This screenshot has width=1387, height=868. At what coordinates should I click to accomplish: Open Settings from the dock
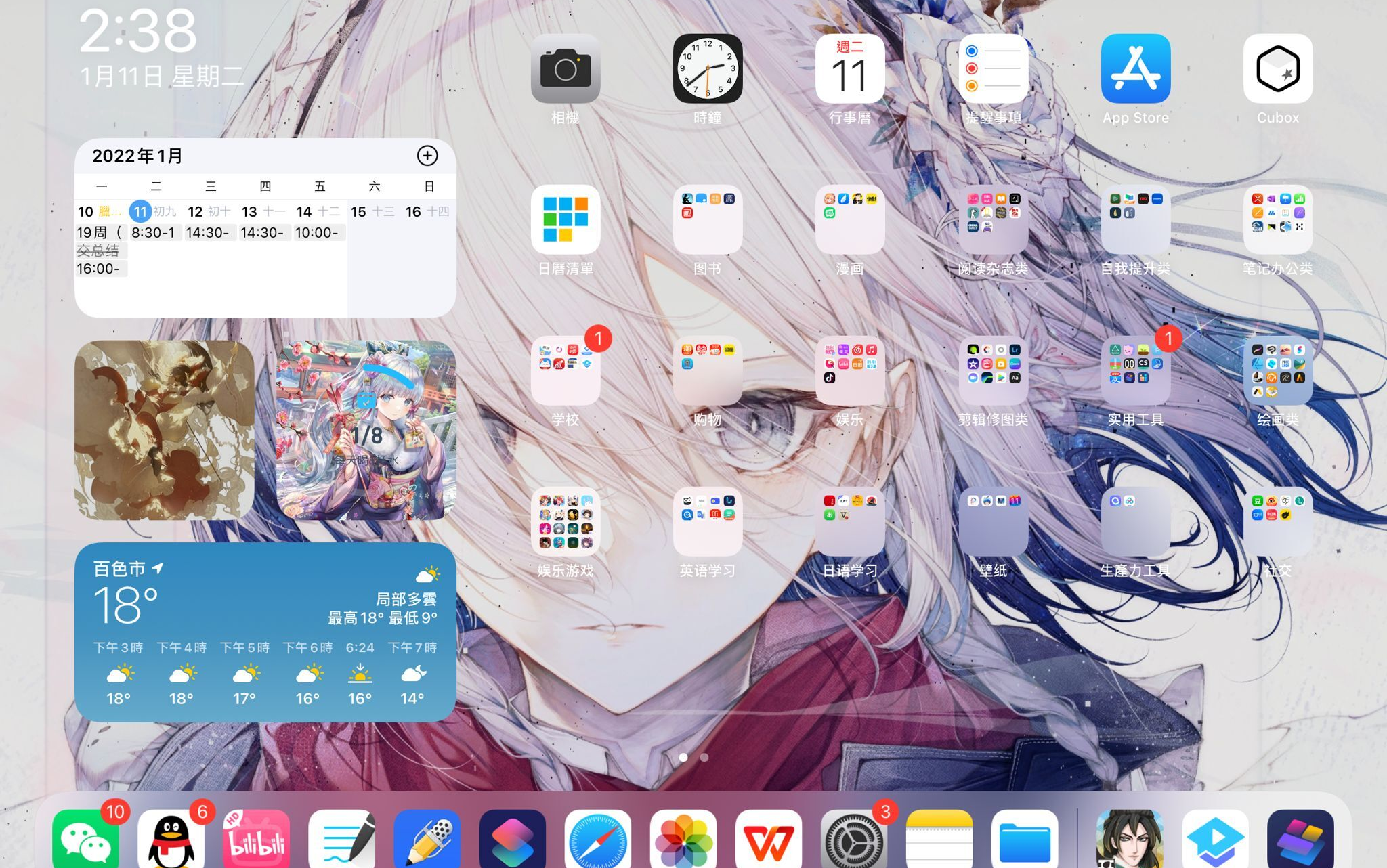[x=854, y=840]
